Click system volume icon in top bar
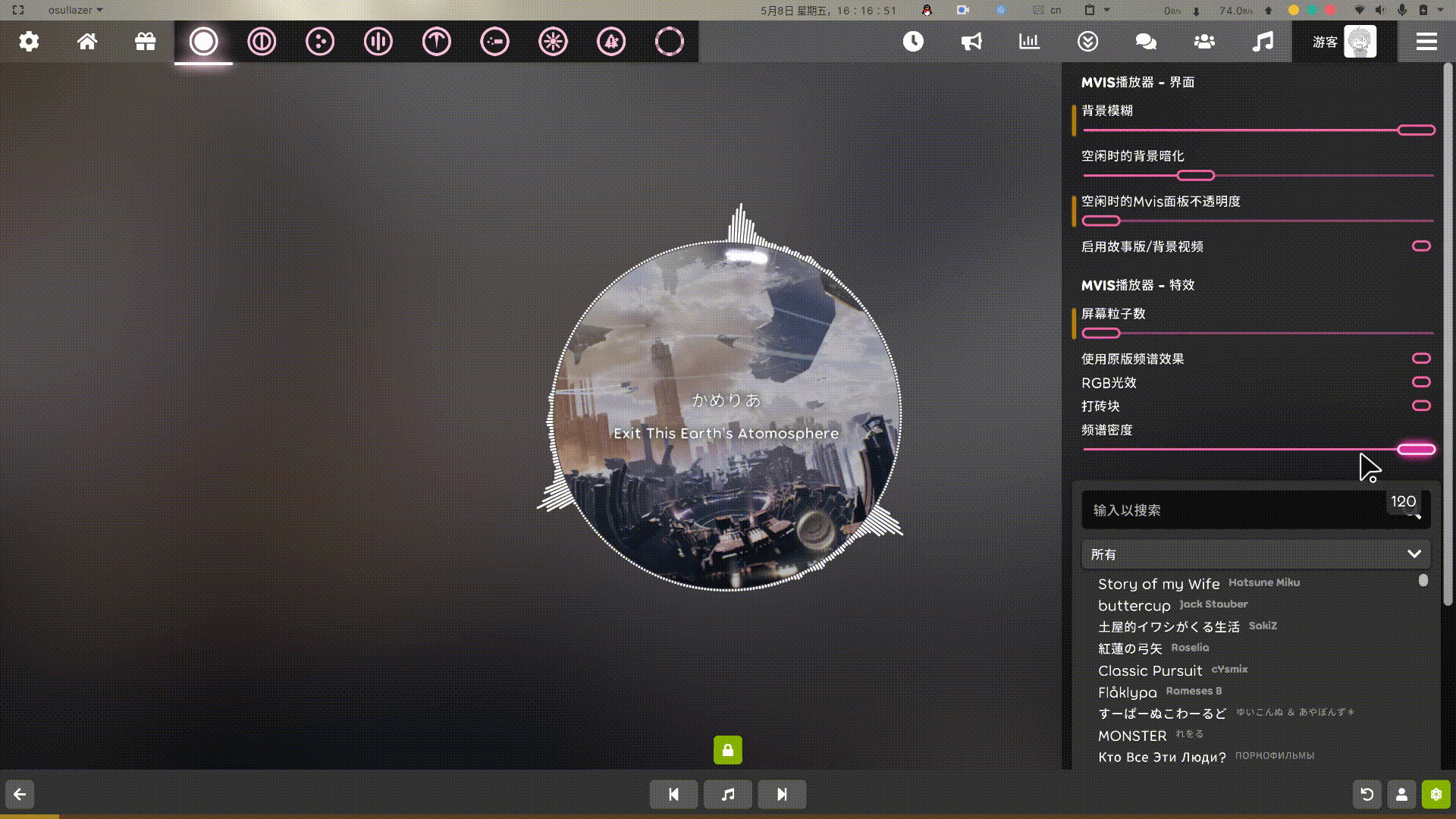This screenshot has width=1456, height=819. tap(1380, 10)
